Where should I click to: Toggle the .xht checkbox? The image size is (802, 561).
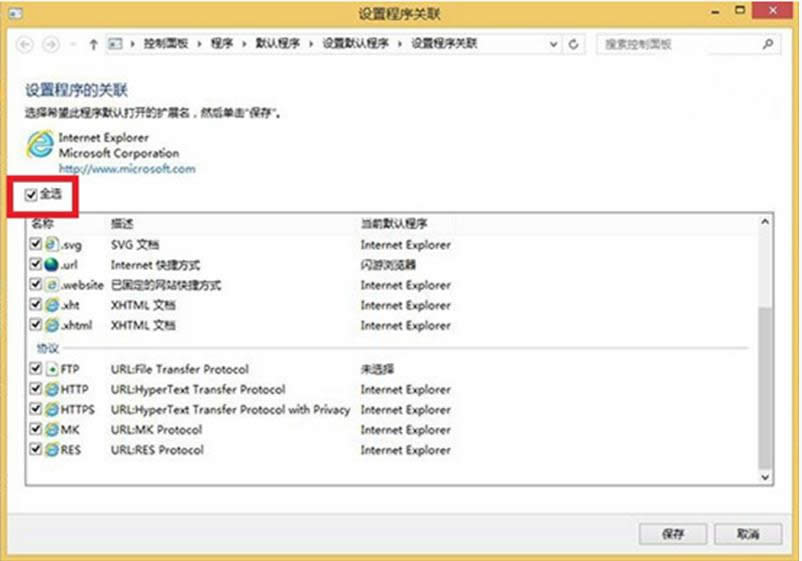35,304
